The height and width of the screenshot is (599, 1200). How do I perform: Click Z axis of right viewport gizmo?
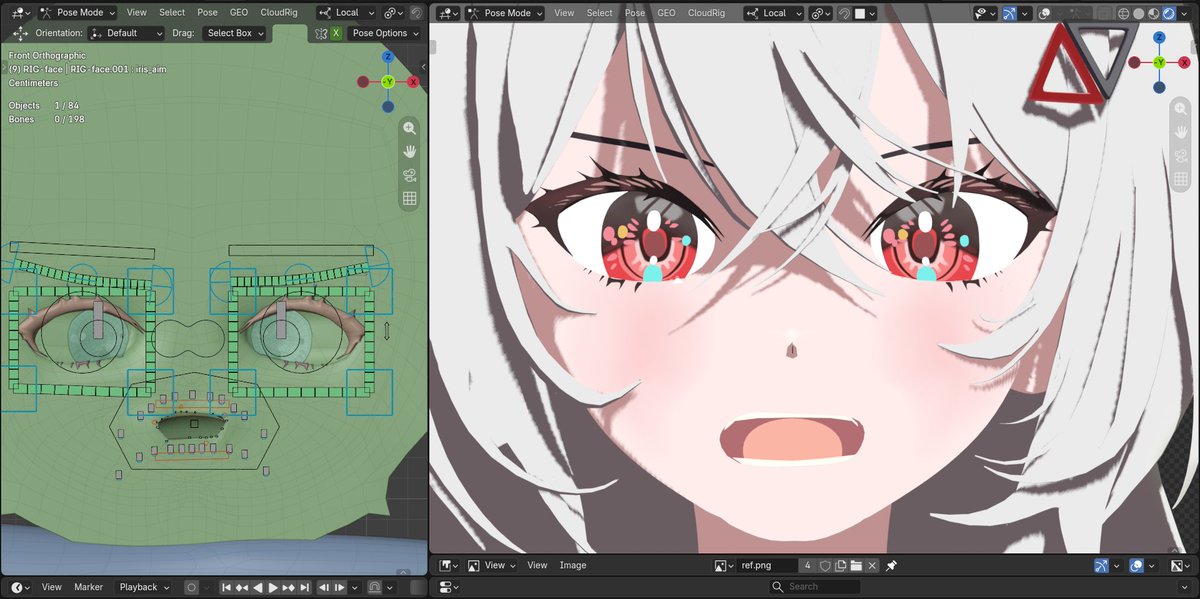(1159, 38)
